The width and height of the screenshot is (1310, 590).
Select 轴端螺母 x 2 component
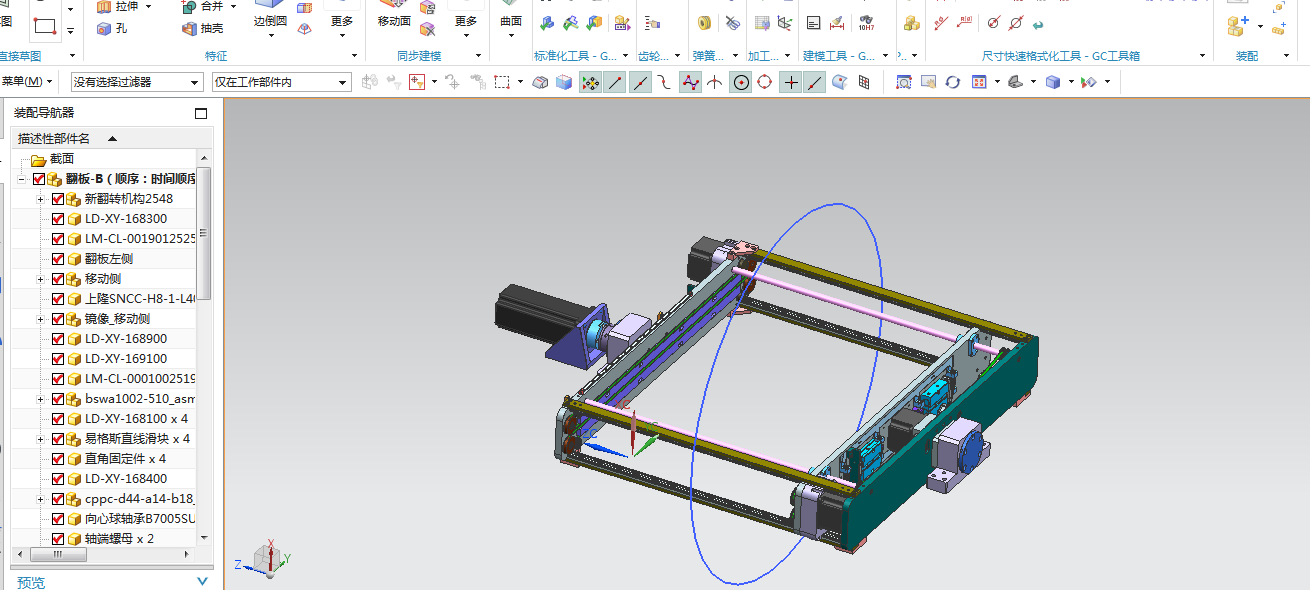[x=104, y=539]
